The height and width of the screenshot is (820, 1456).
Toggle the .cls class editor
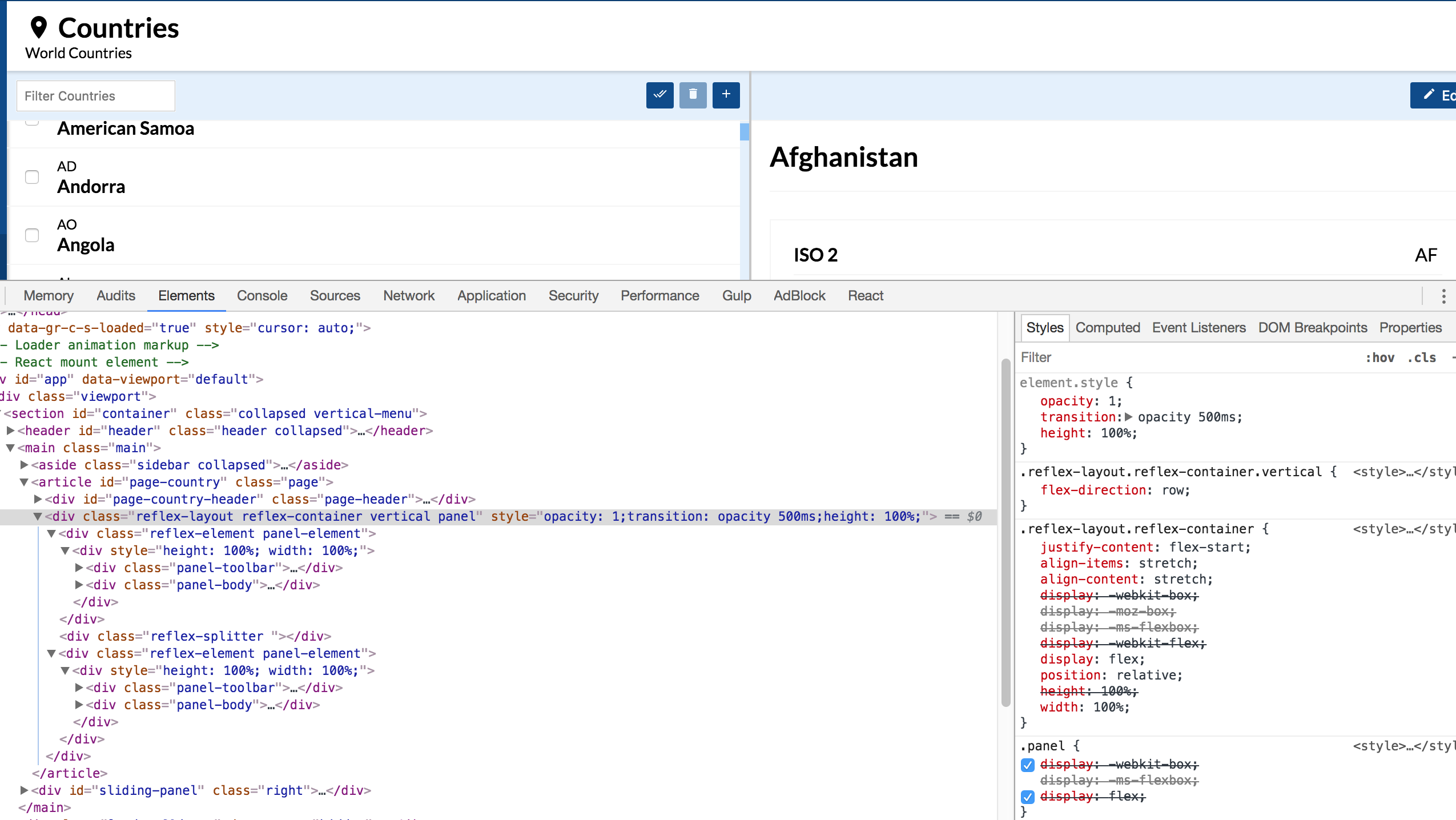[x=1421, y=357]
